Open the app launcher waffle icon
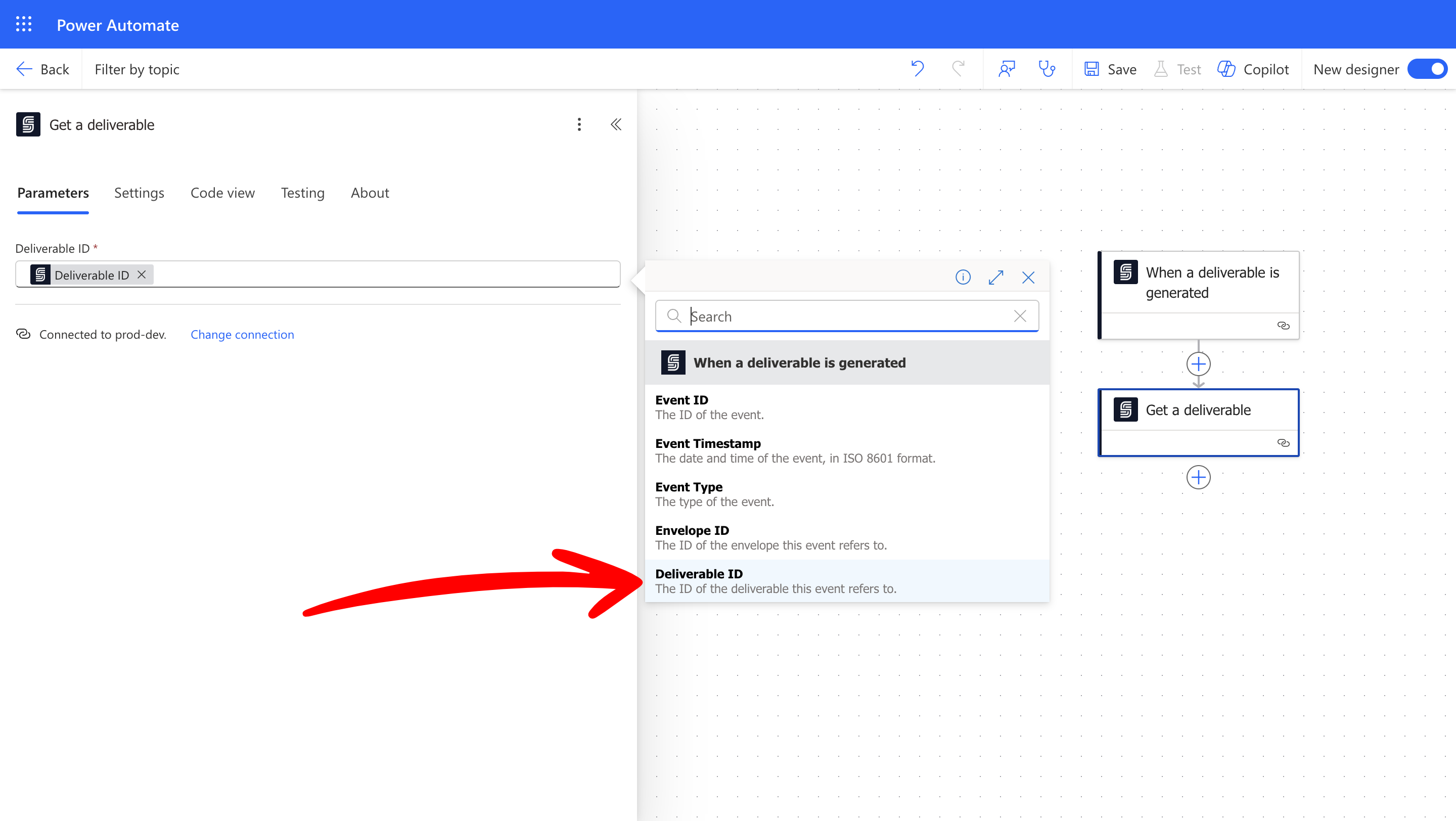Screen dimensions: 1456x821 click(x=24, y=24)
